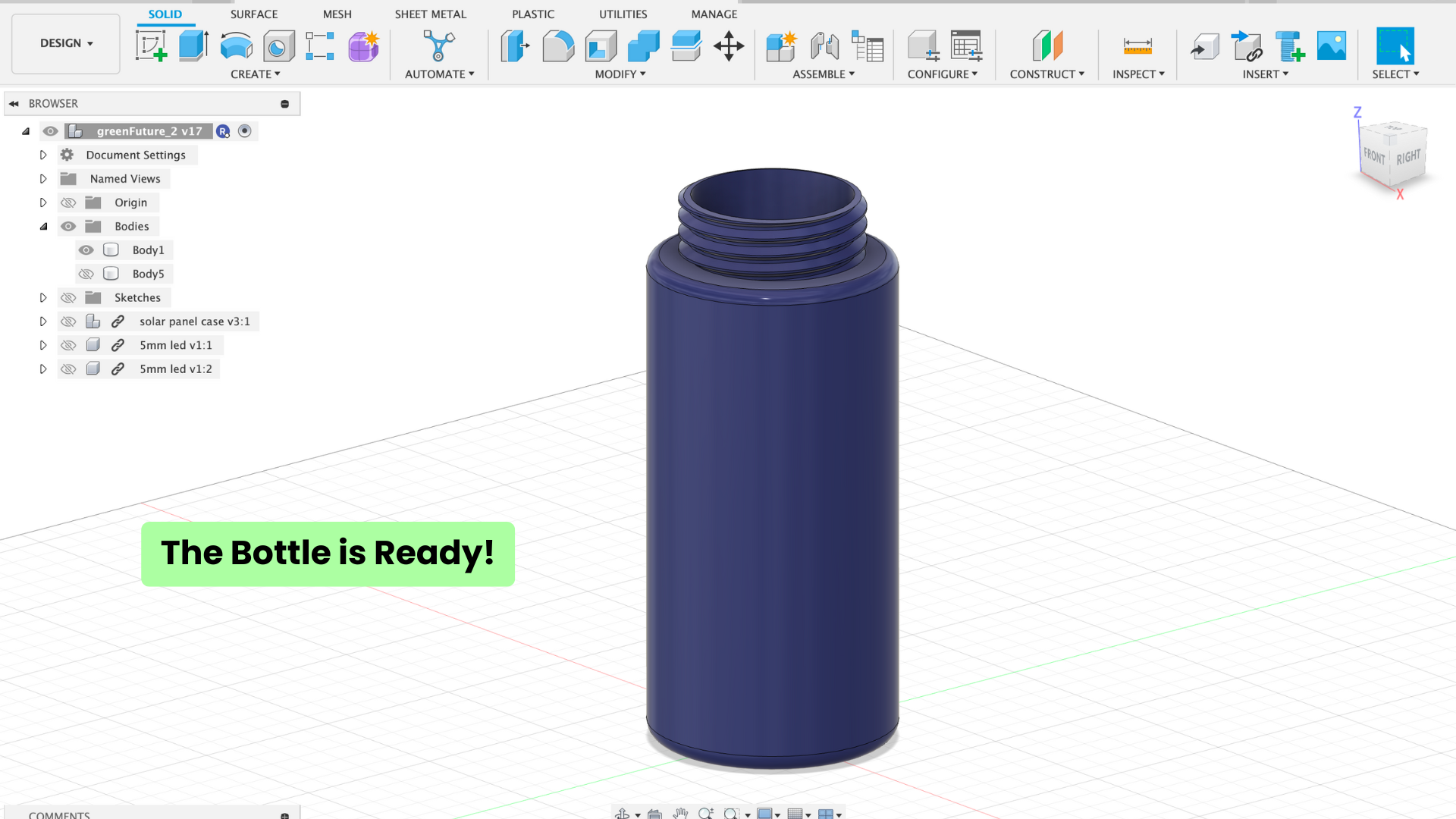Click the Automate fork icon

pyautogui.click(x=438, y=46)
